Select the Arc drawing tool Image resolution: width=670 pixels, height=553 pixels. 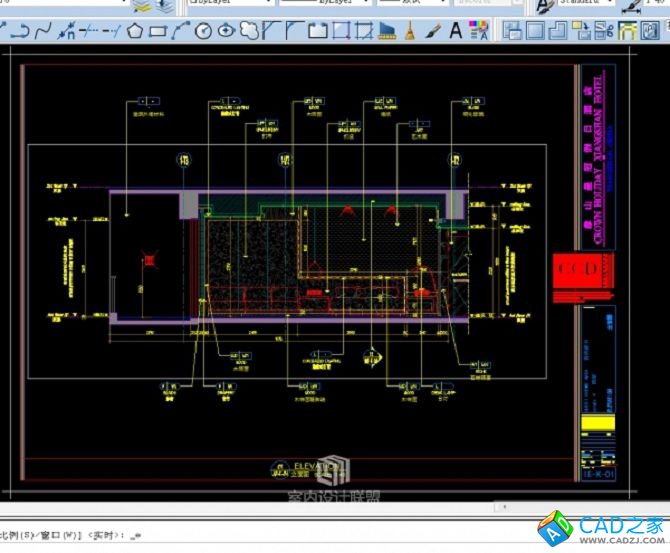(x=180, y=31)
